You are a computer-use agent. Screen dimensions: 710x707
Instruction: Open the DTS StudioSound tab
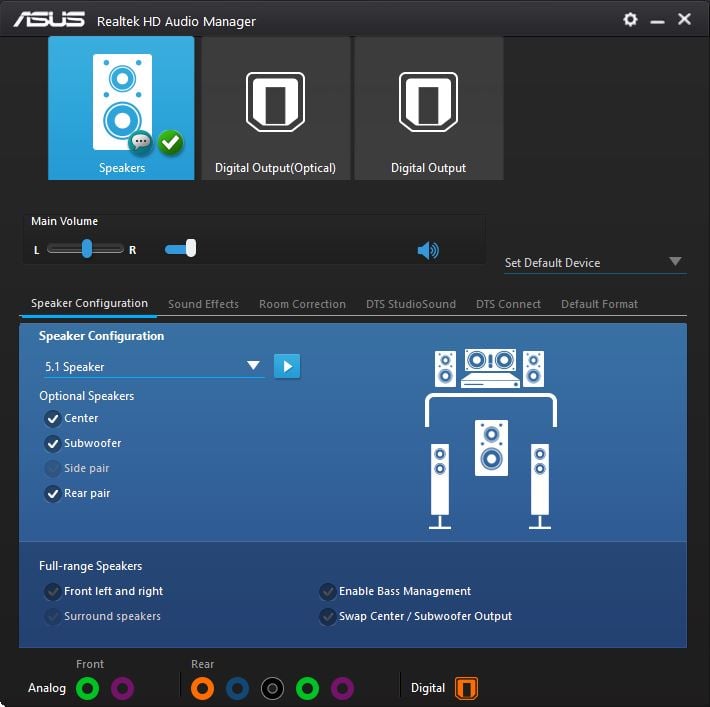[x=411, y=304]
